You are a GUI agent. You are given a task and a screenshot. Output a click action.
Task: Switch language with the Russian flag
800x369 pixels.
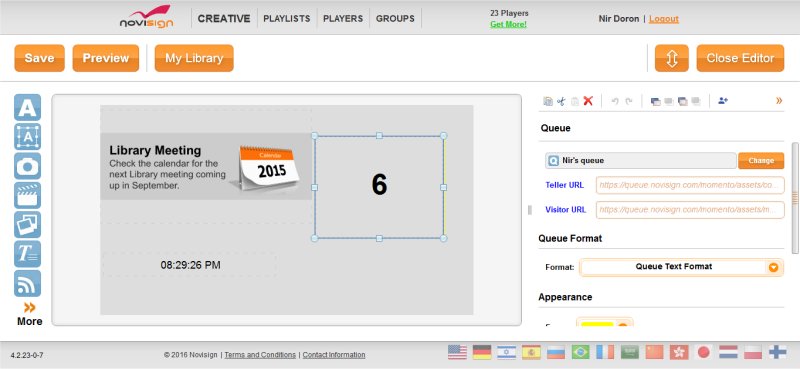[x=556, y=352]
